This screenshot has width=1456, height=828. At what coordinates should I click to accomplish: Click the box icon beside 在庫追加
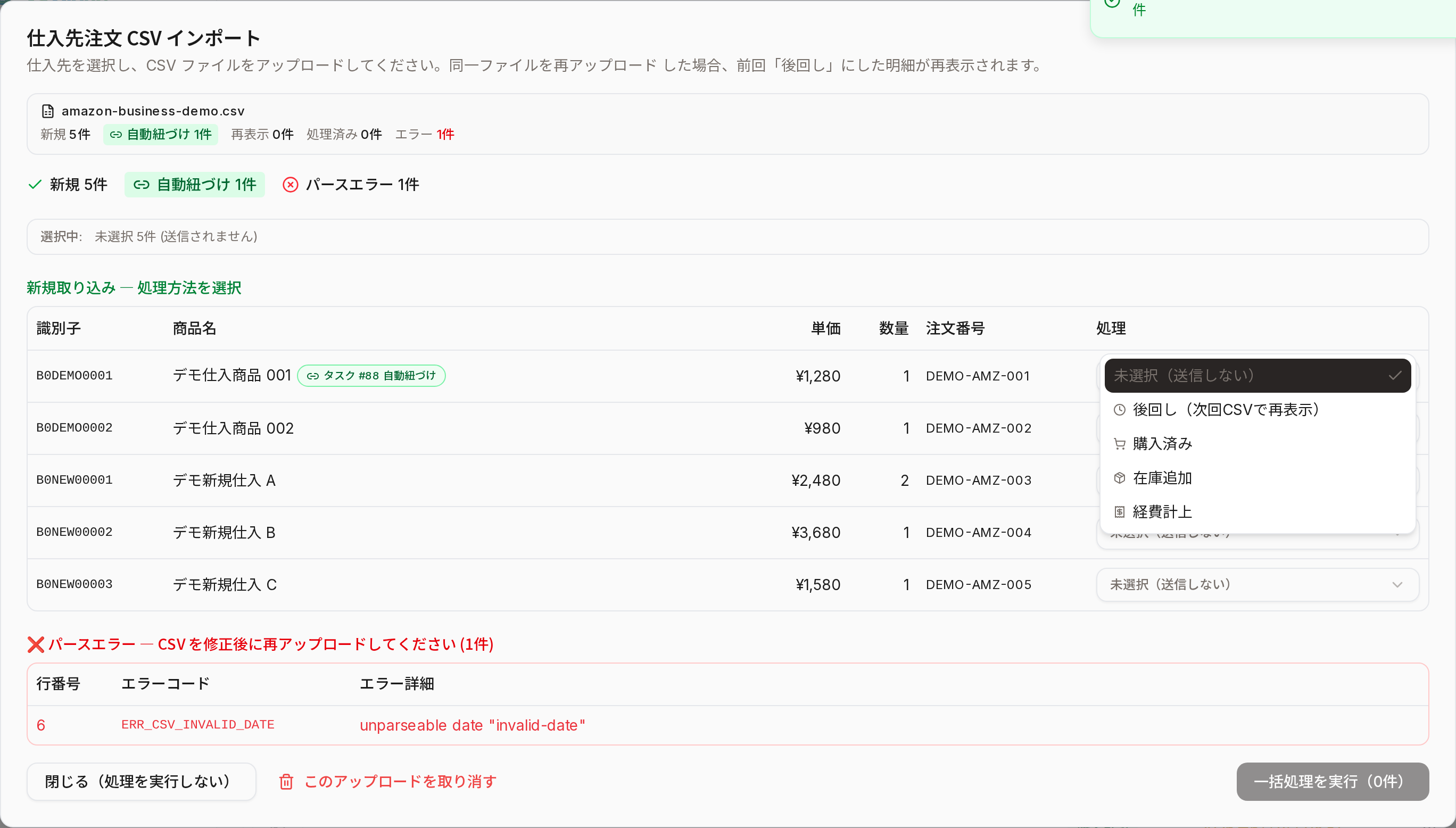tap(1120, 478)
